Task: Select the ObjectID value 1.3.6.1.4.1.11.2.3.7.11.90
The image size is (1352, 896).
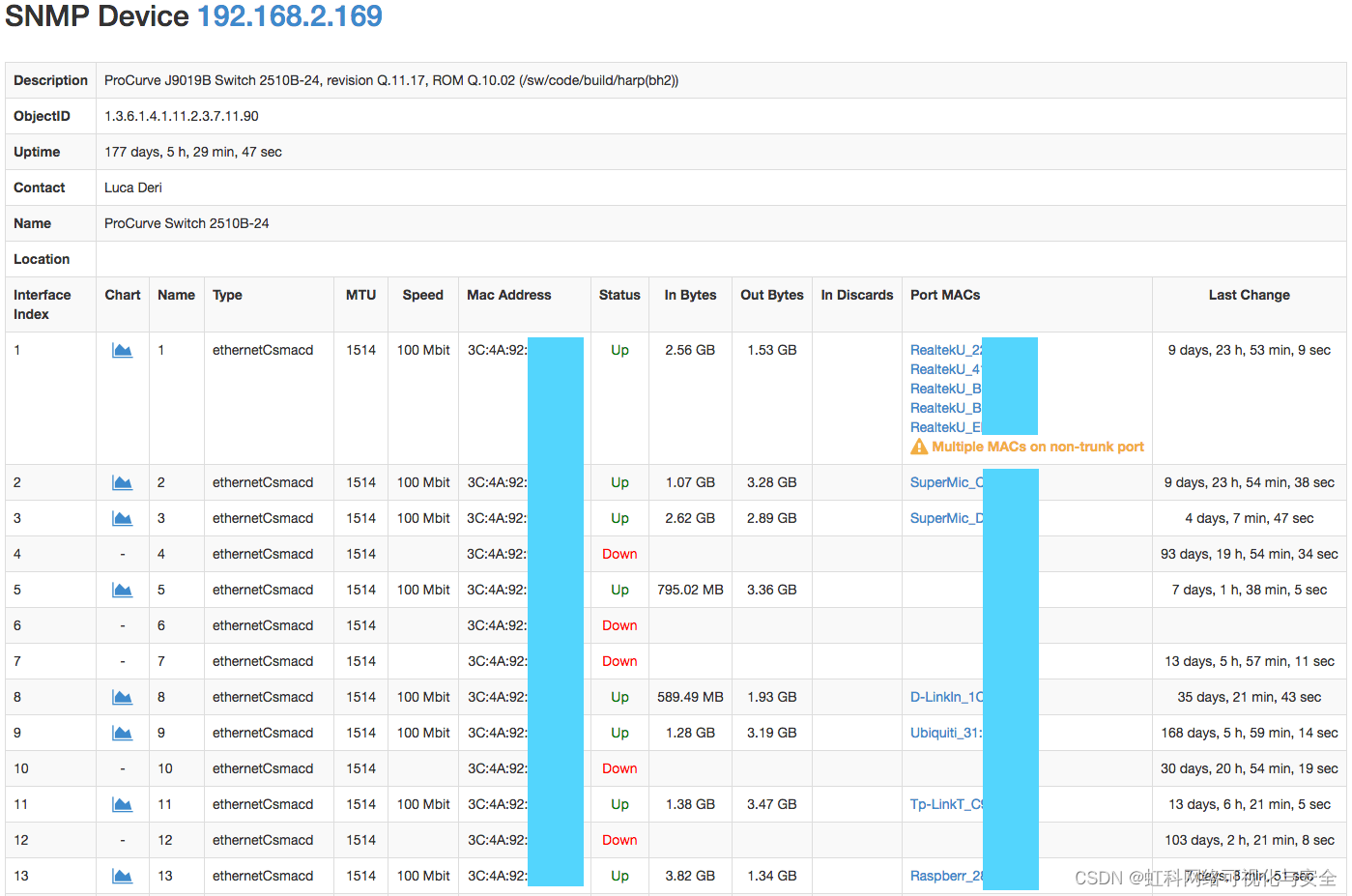Action: [182, 116]
